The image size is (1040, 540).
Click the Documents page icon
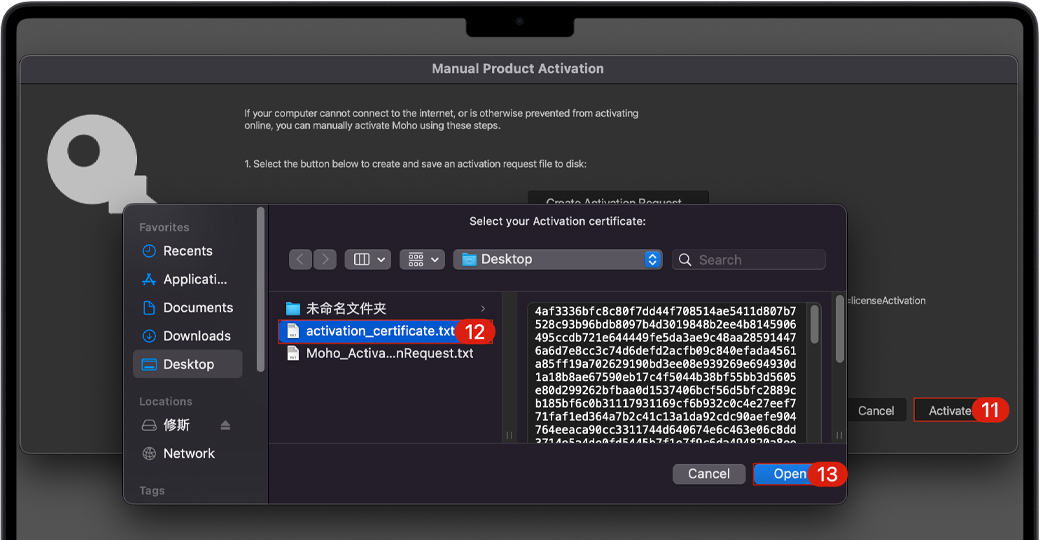pyautogui.click(x=149, y=308)
